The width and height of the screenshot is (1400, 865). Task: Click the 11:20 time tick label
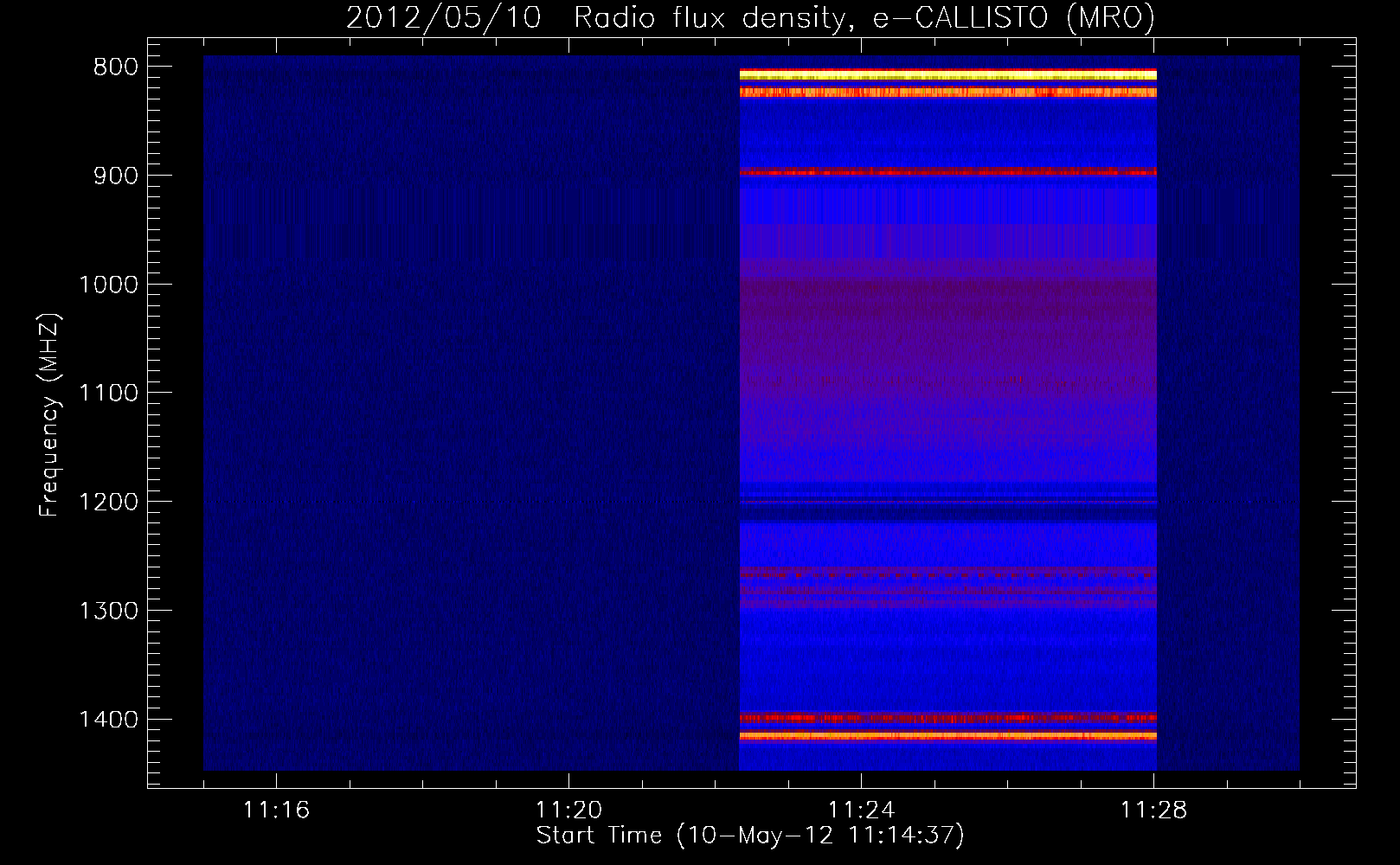point(568,811)
